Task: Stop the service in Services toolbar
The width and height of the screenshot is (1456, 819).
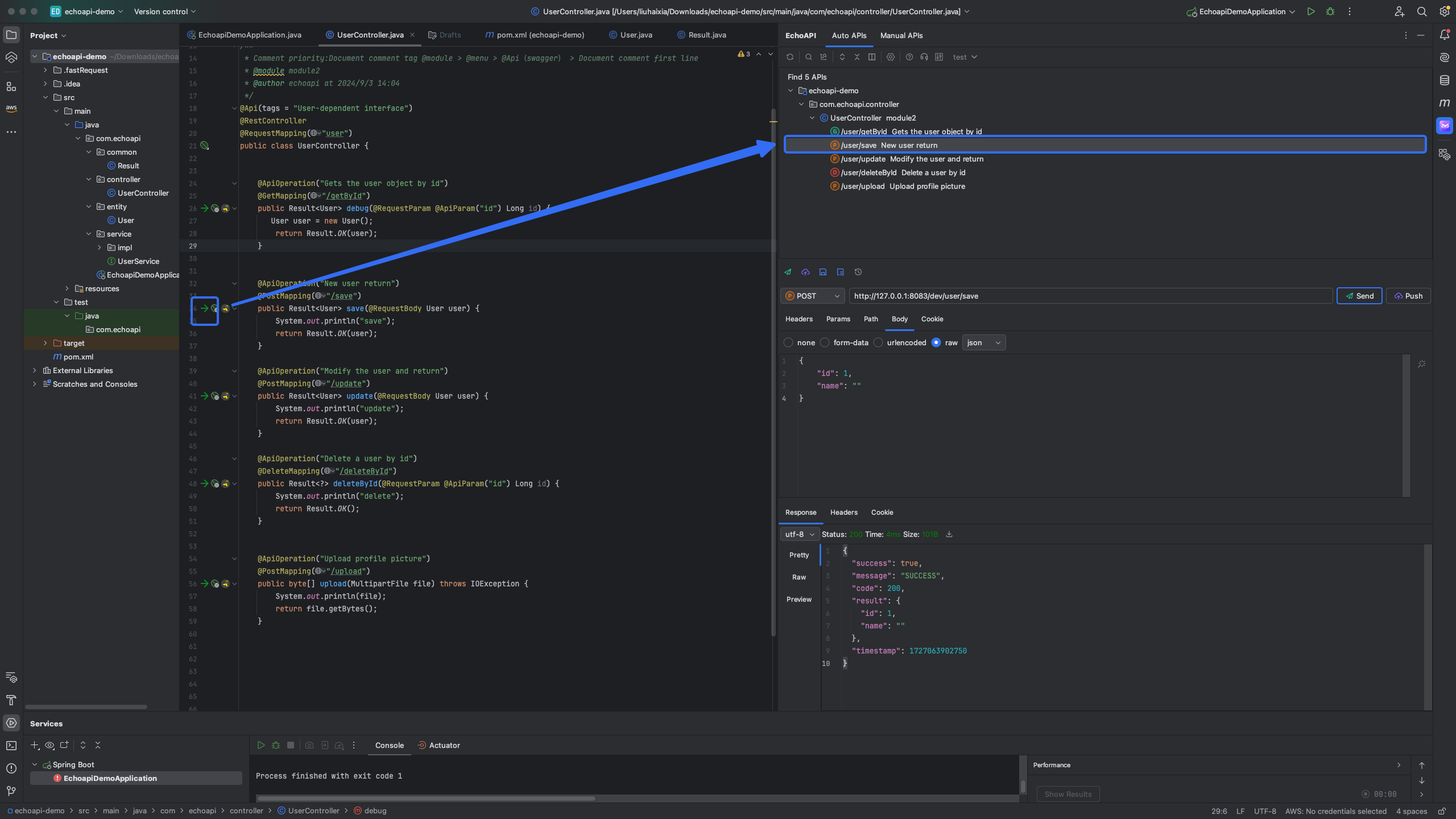Action: 291,745
